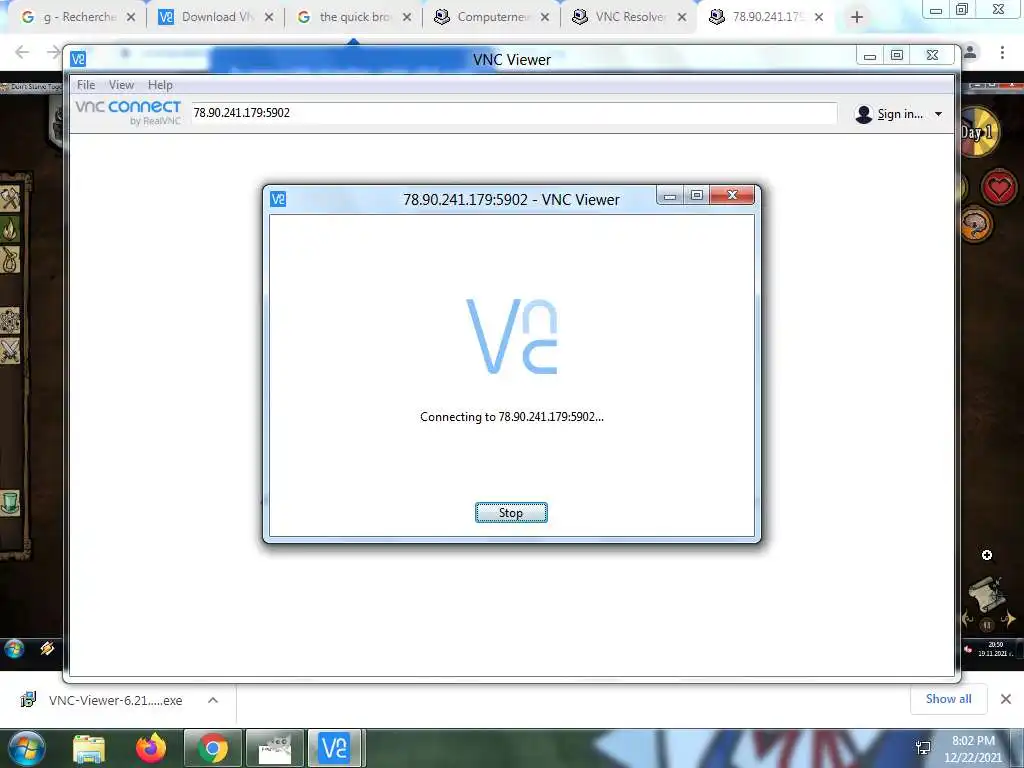Open the View menu in VNC Viewer
The image size is (1024, 768).
click(x=121, y=85)
